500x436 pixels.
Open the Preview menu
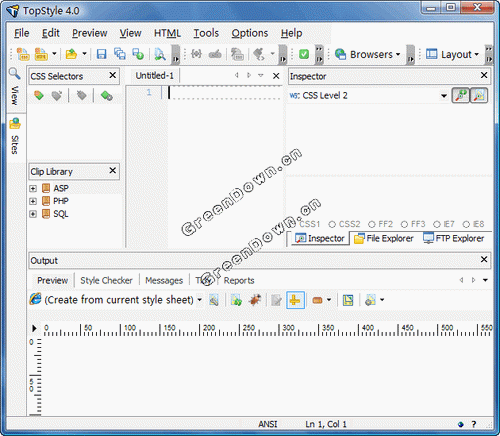click(x=90, y=33)
